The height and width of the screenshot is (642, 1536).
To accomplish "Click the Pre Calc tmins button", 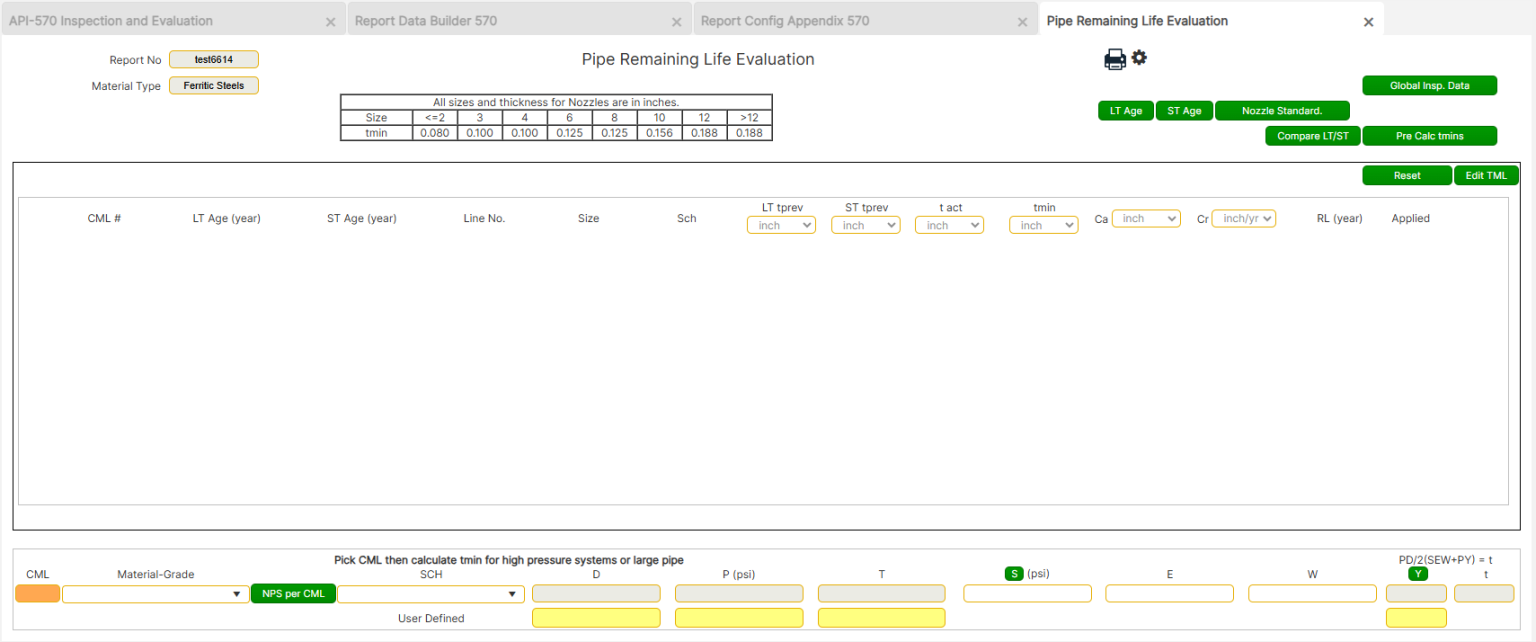I will point(1429,135).
